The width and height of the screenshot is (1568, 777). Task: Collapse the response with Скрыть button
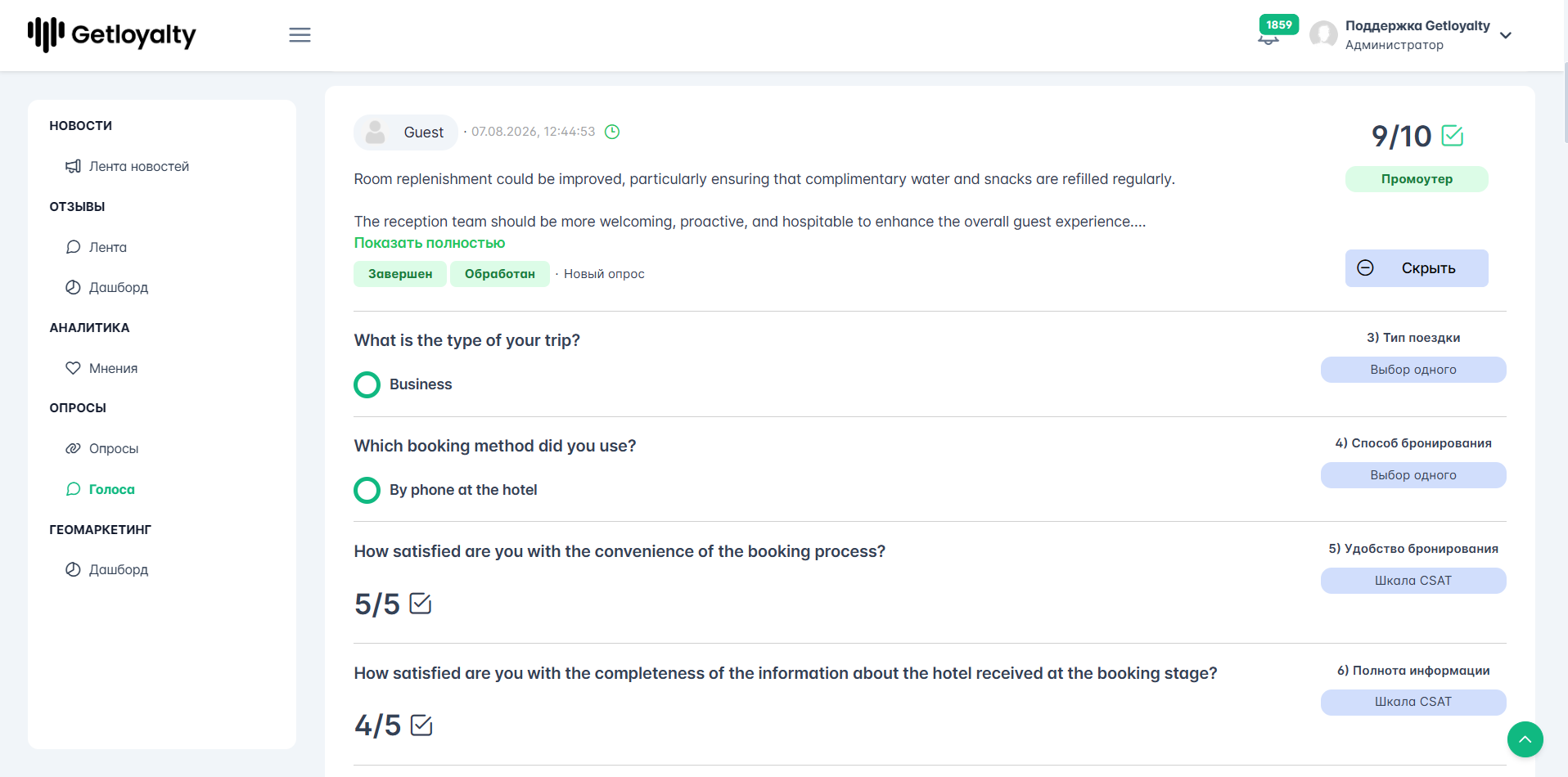(1417, 268)
